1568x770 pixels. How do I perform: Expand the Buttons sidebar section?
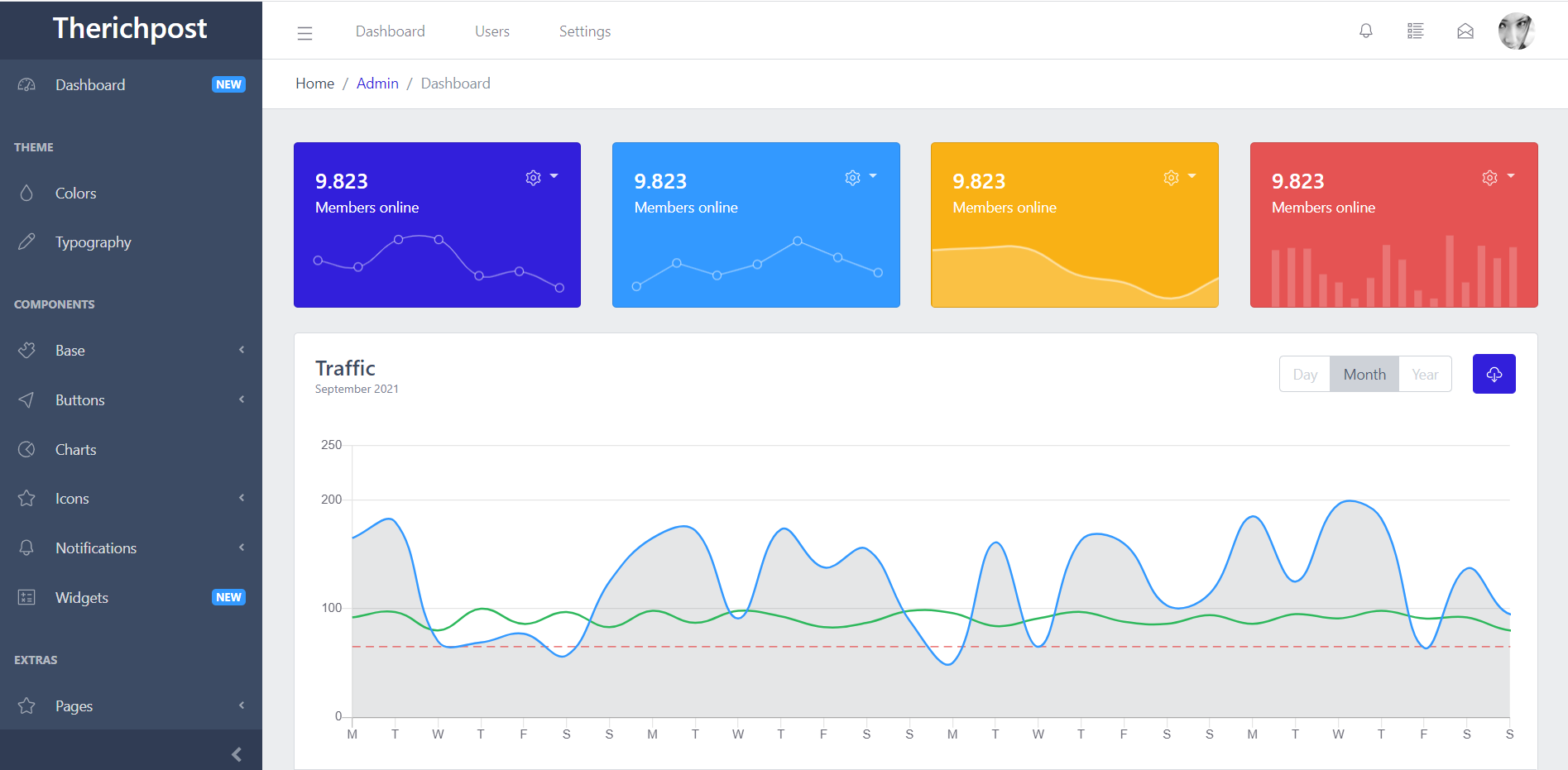[79, 399]
